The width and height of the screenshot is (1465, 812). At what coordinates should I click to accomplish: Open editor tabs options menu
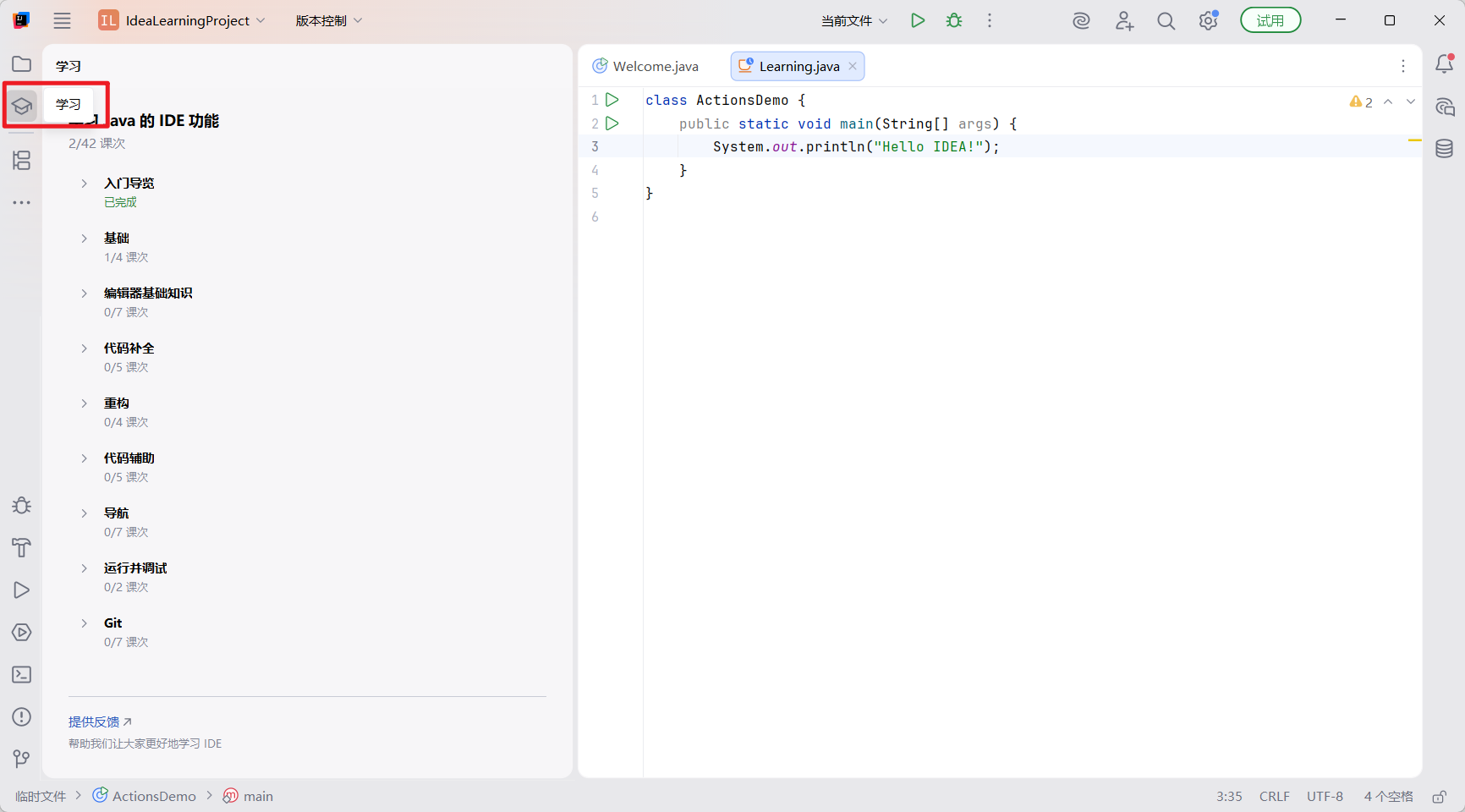1403,66
